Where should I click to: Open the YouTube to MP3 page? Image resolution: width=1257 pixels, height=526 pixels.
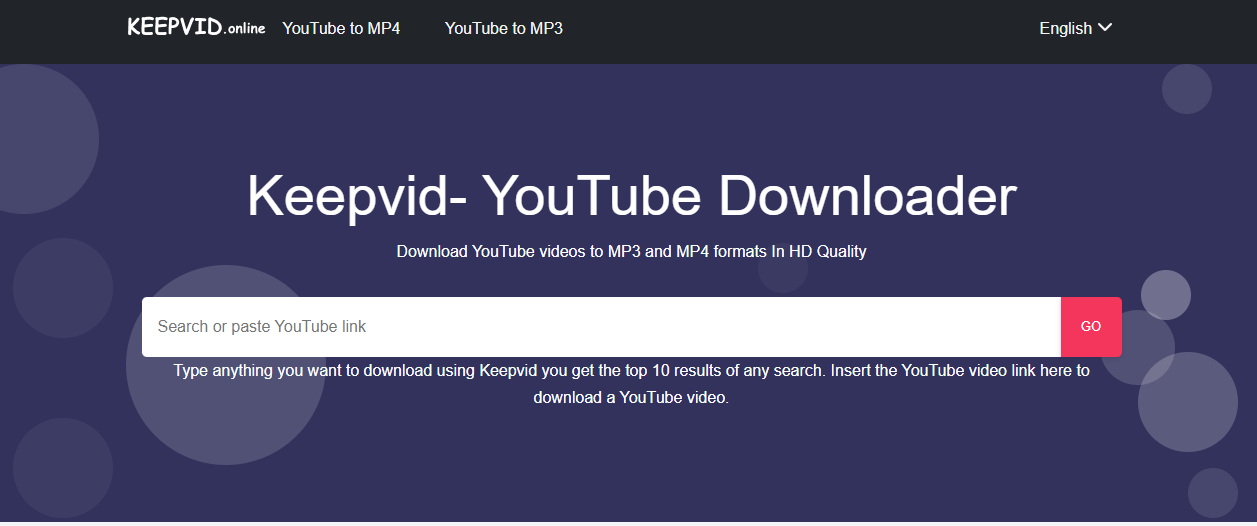click(503, 28)
